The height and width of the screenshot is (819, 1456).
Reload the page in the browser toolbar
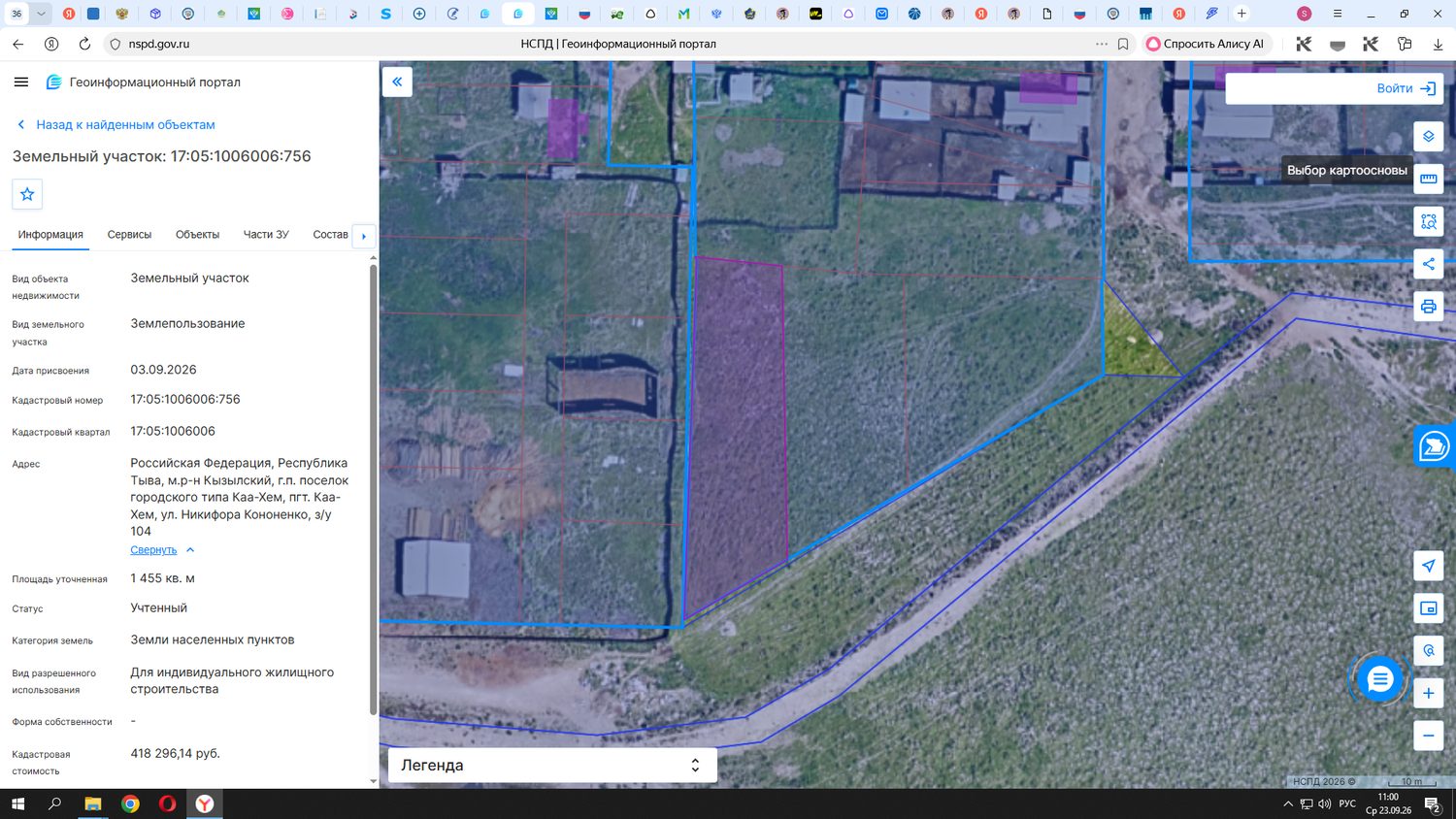coord(84,44)
